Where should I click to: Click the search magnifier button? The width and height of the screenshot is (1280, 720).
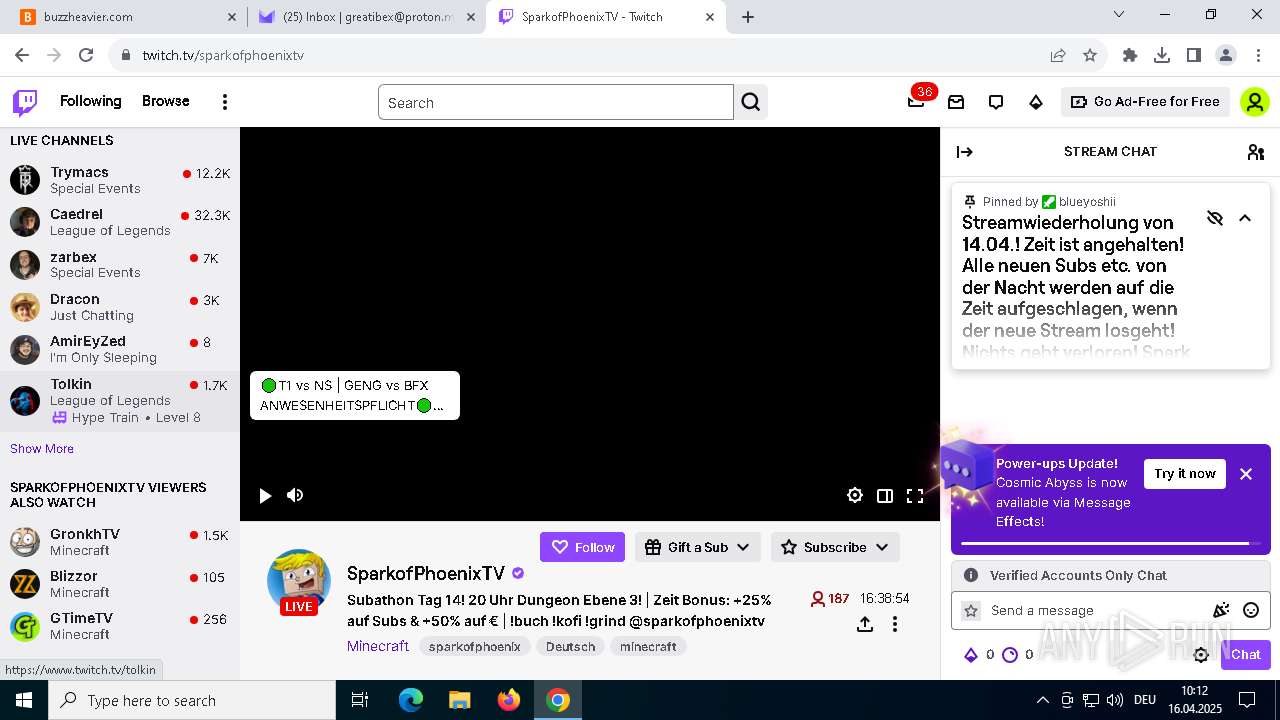tap(751, 102)
